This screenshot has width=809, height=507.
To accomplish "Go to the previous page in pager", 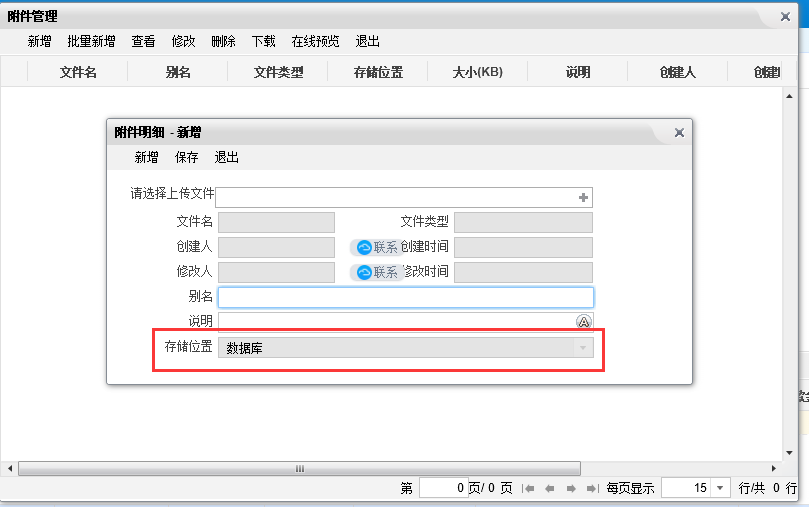I will pyautogui.click(x=549, y=488).
